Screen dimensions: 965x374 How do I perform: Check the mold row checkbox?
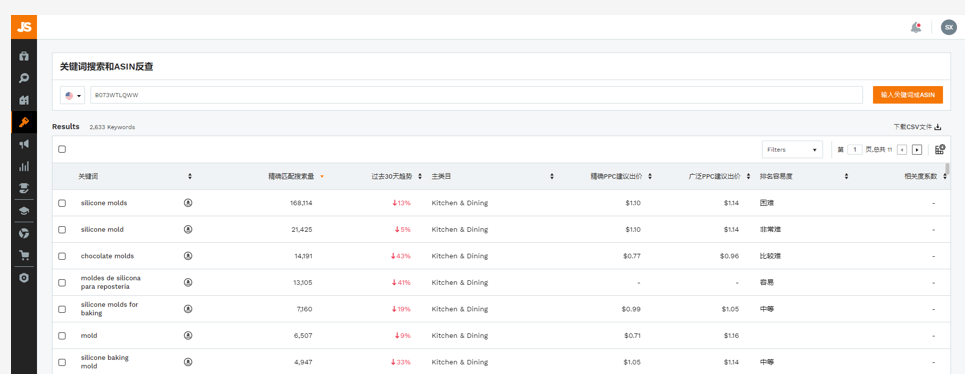62,336
